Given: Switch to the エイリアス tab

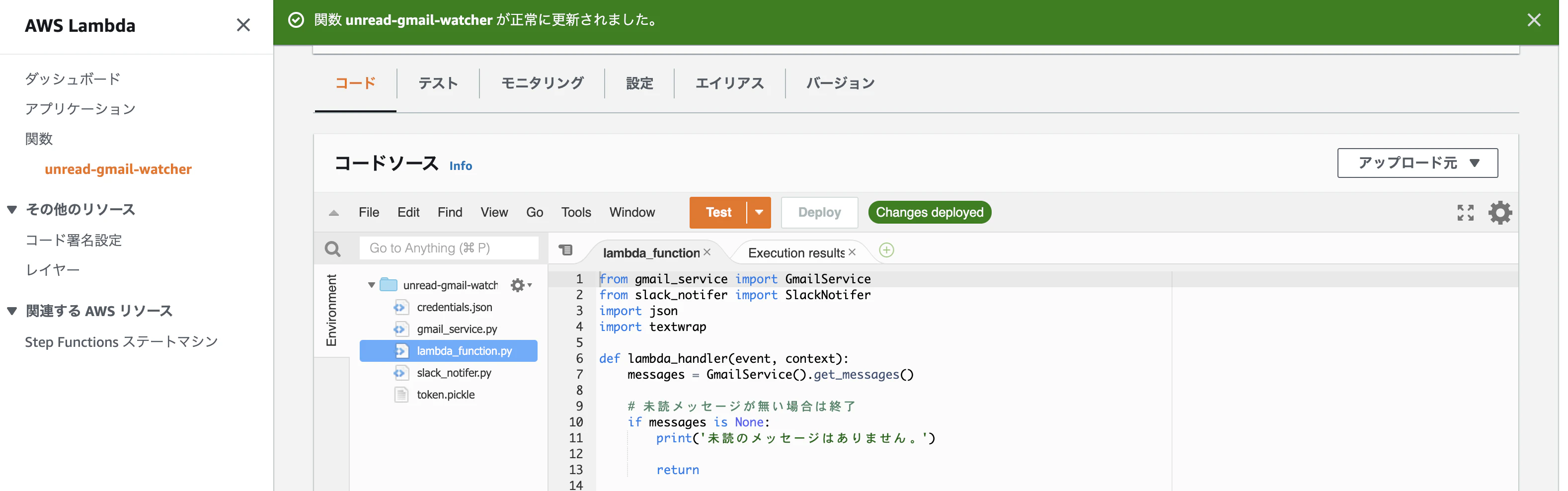Looking at the screenshot, I should pos(729,83).
